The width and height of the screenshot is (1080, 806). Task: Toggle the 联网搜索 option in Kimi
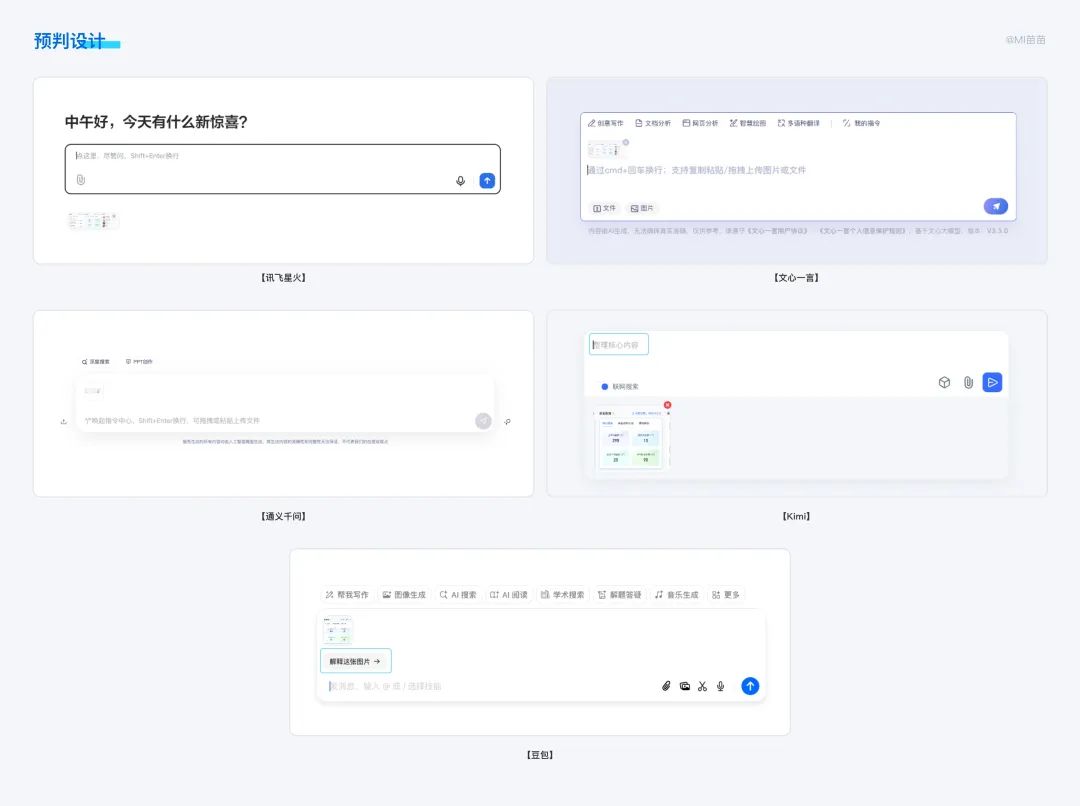pos(620,387)
